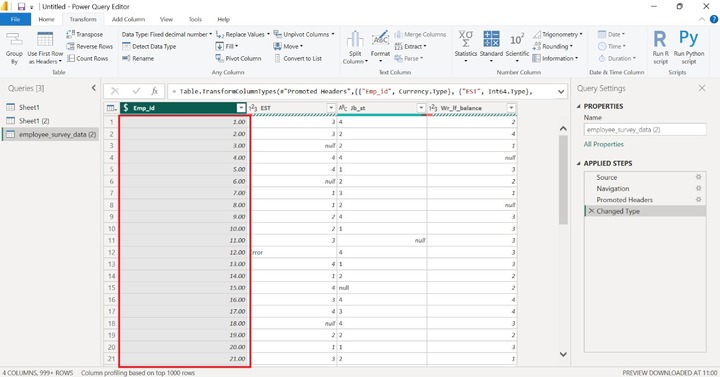The image size is (720, 377).
Task: Collapse the Queries pane
Action: tap(94, 88)
